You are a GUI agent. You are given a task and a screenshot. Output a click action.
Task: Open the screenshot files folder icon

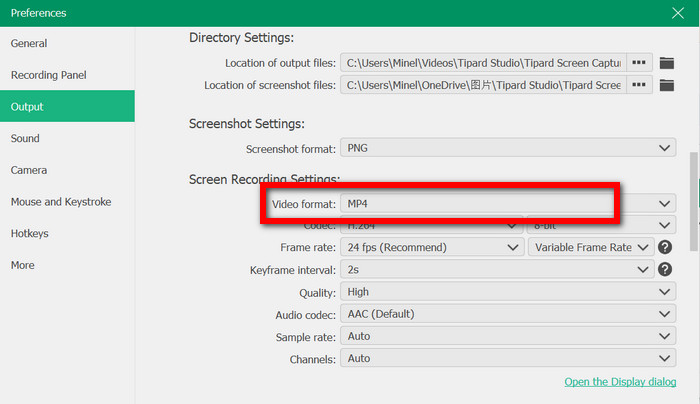[x=667, y=85]
